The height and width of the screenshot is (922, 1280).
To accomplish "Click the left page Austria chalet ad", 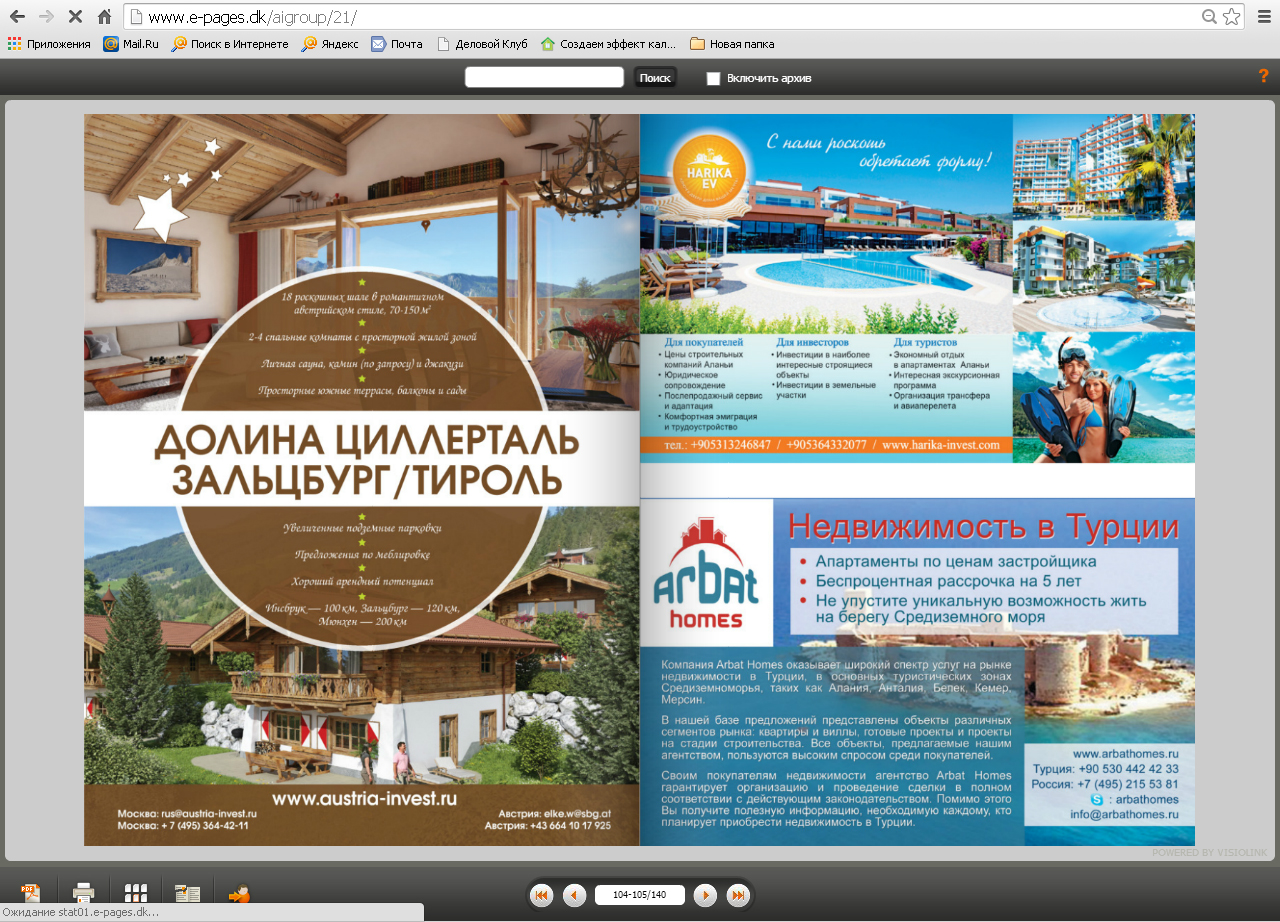I will (361, 480).
